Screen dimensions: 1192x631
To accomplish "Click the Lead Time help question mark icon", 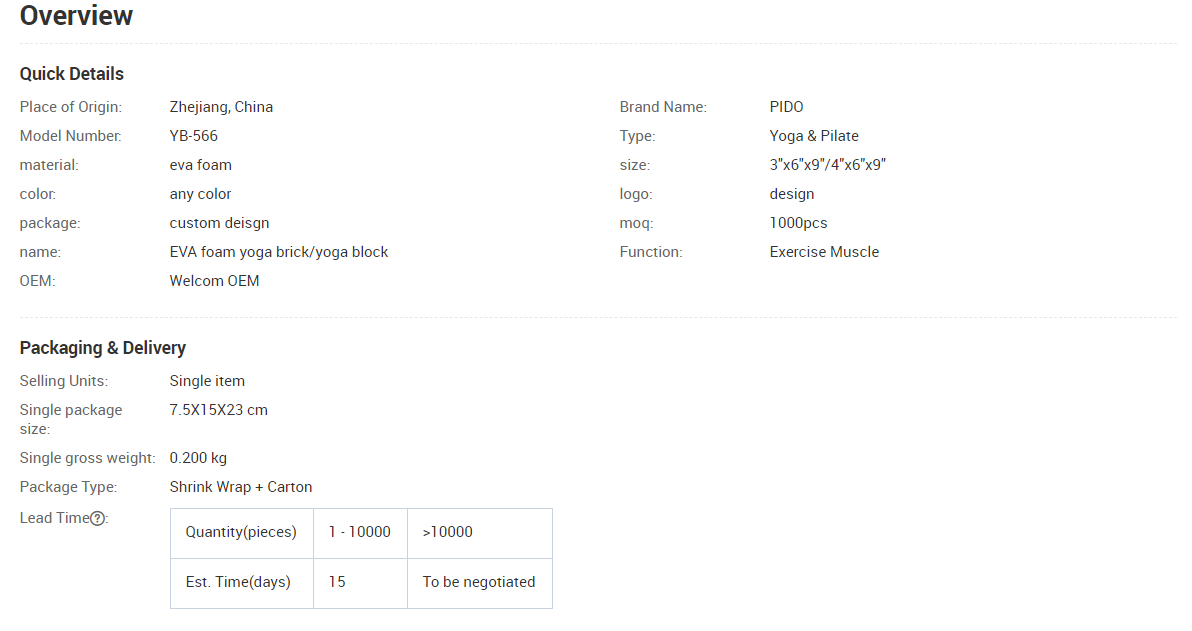I will [x=98, y=518].
